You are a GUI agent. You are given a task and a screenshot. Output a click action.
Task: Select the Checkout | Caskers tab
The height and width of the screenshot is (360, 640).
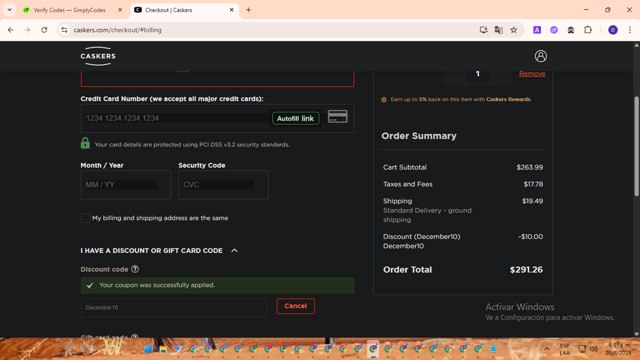184,10
